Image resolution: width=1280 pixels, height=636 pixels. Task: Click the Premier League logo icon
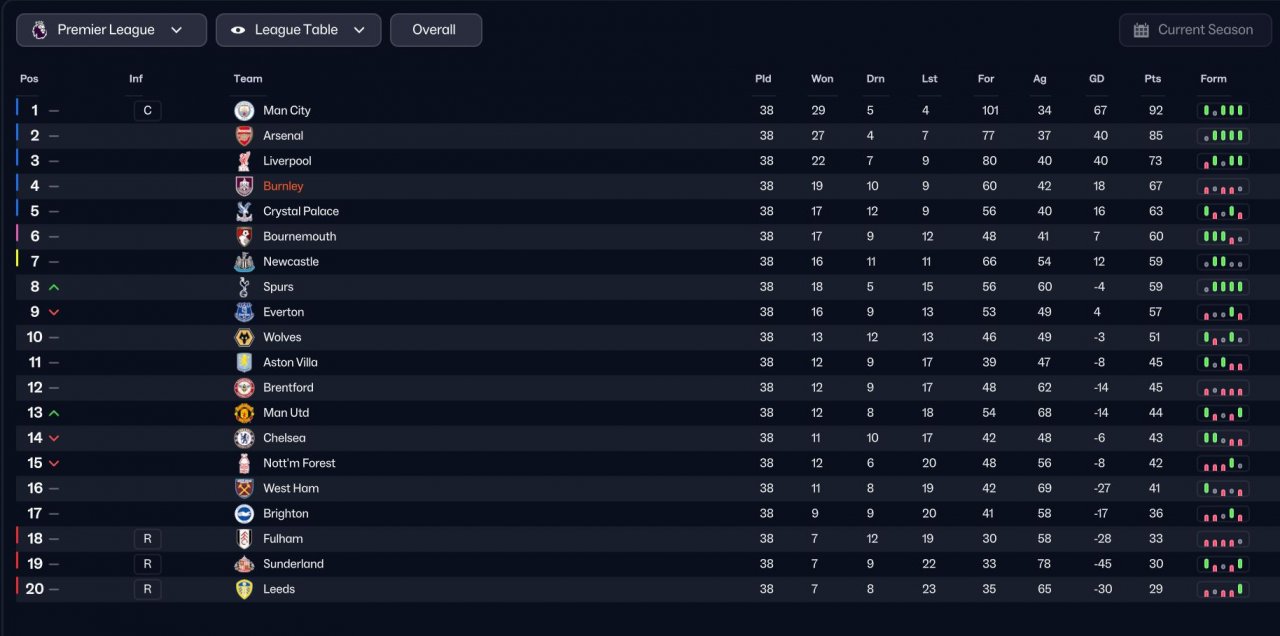39,30
